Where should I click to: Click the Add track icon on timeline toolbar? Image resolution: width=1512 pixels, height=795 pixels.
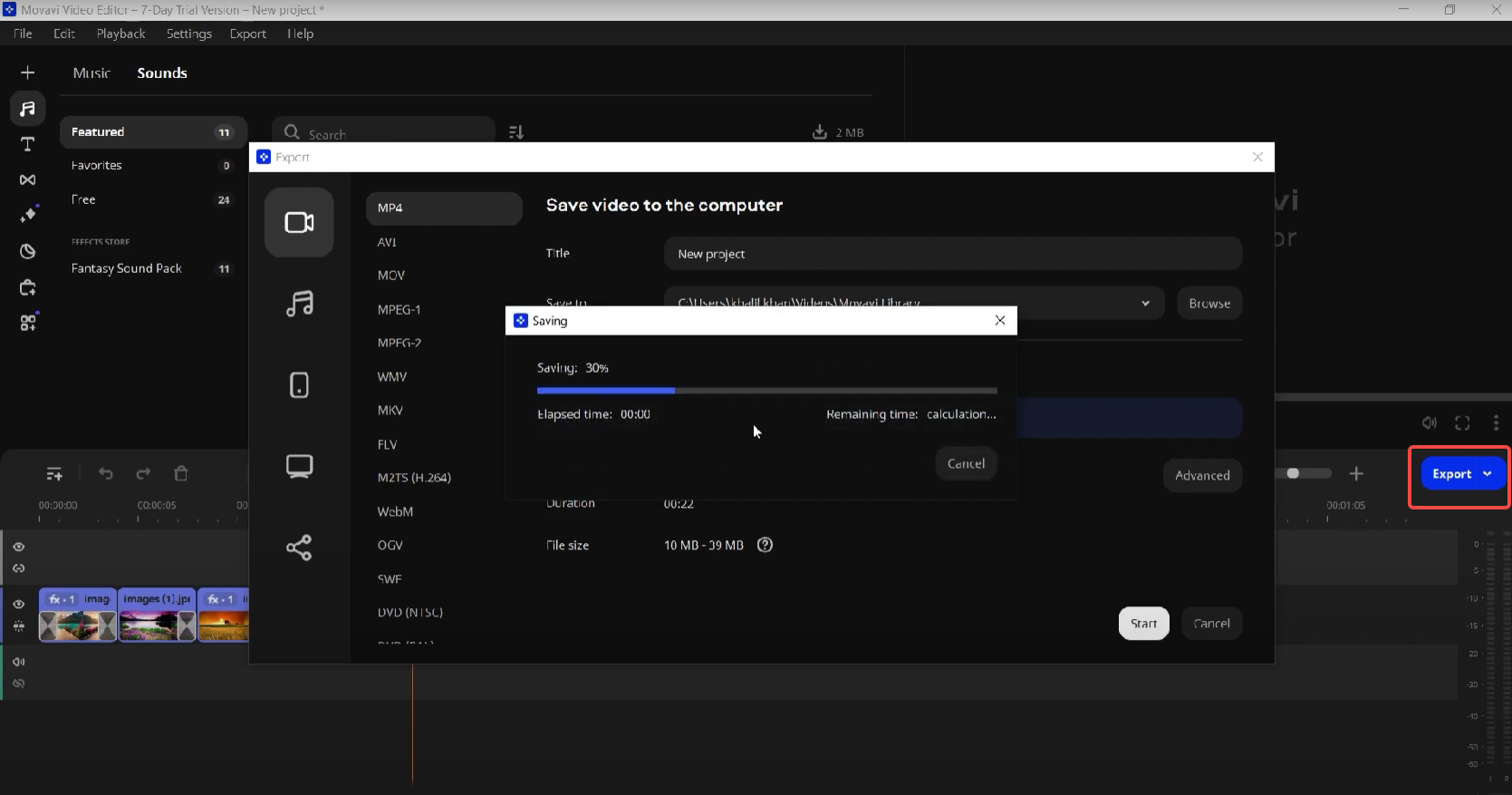pos(54,474)
